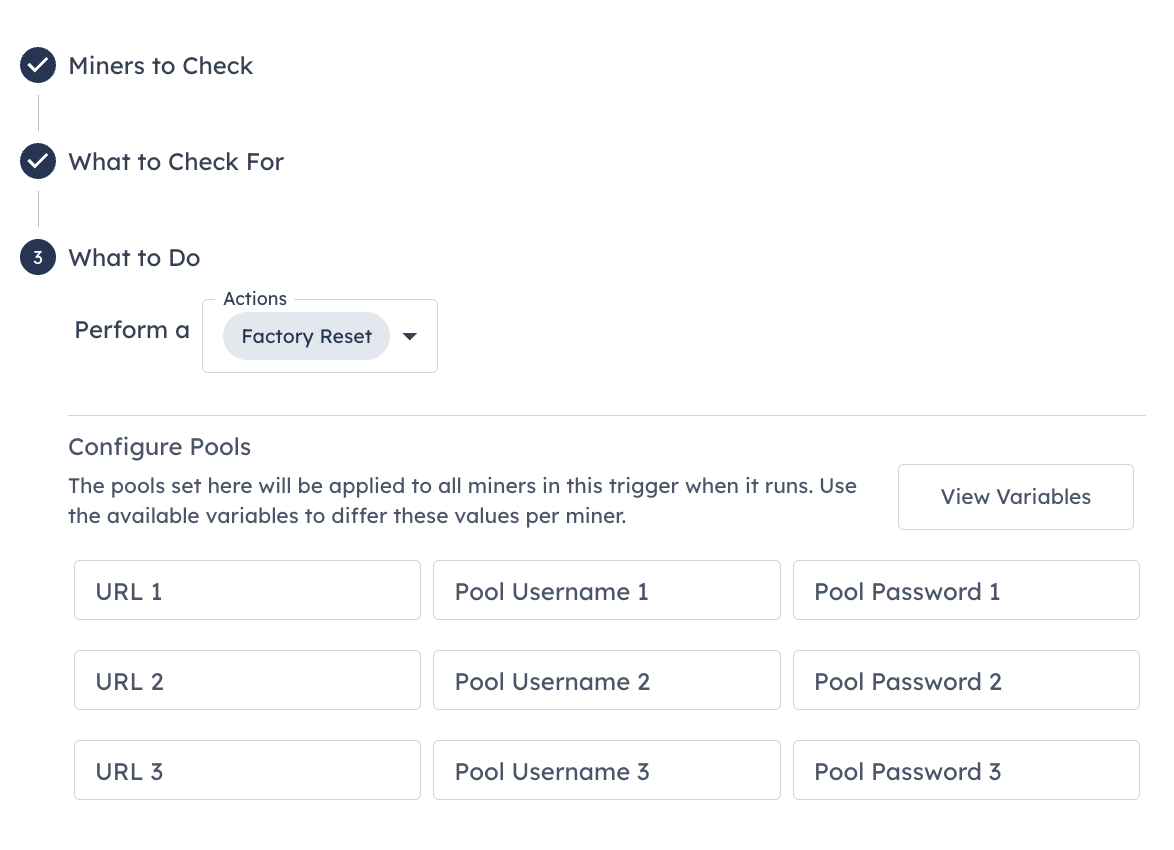Click into Pool Username 3 field
Image resolution: width=1174 pixels, height=850 pixels.
pyautogui.click(x=606, y=770)
